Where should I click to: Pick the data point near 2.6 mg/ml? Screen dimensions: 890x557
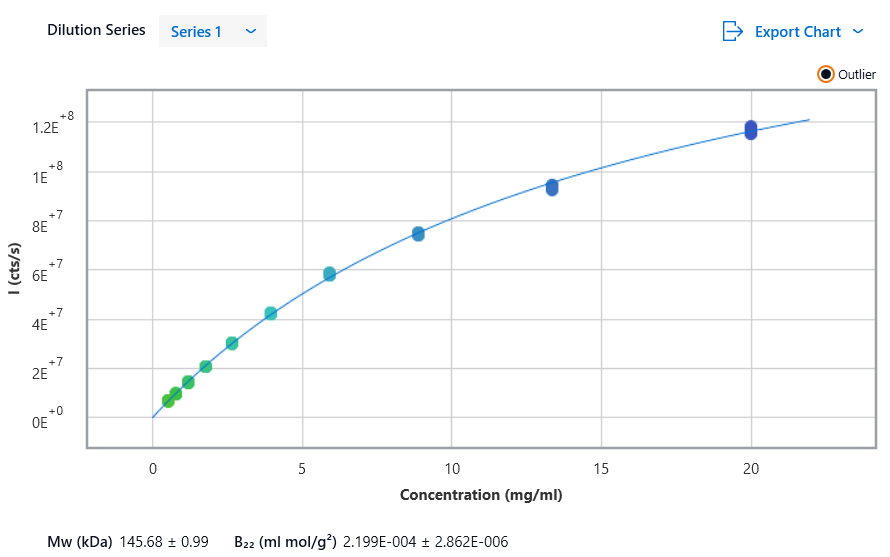[x=232, y=343]
